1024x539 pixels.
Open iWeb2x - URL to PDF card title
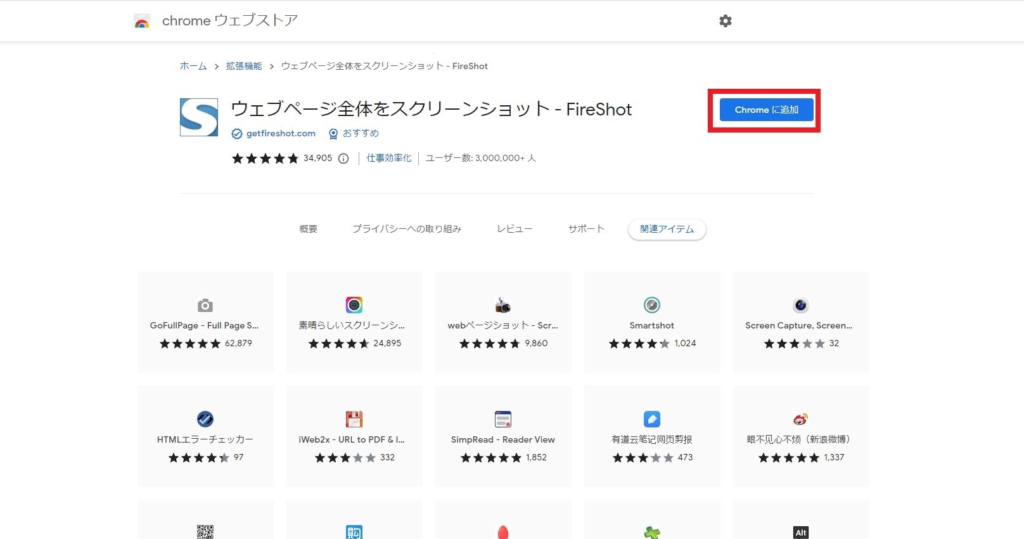tap(352, 440)
